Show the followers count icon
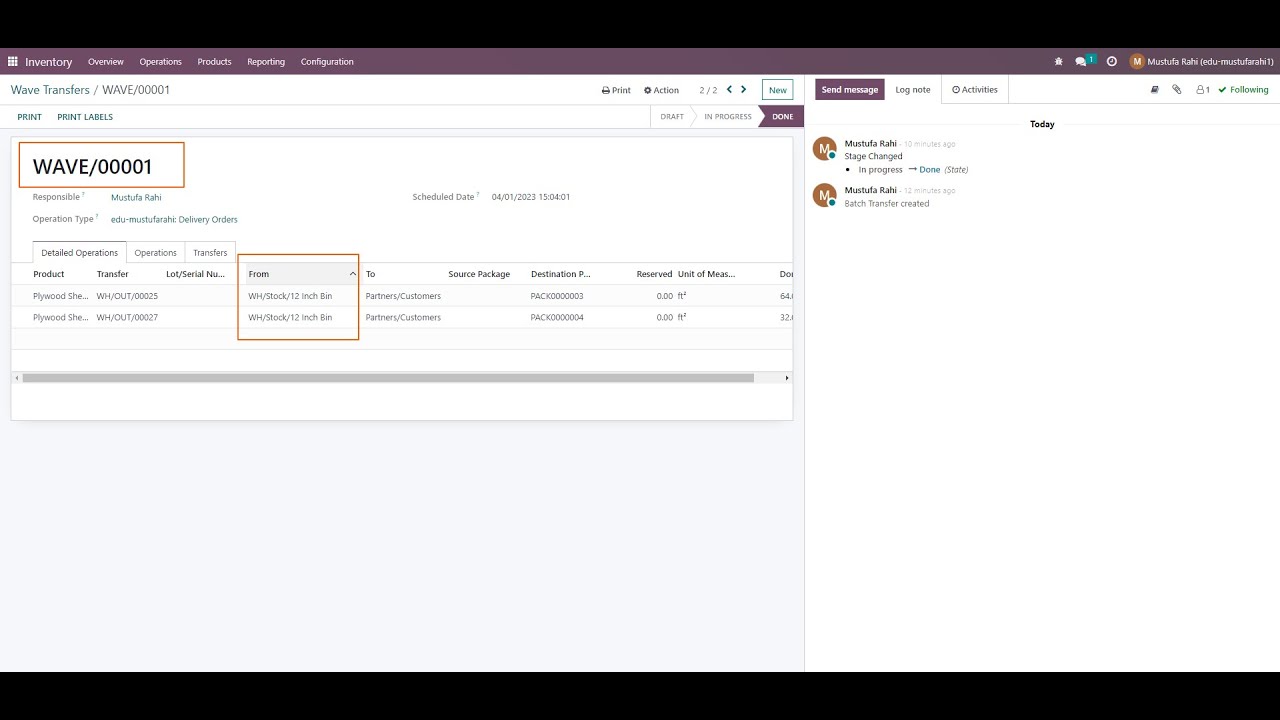 tap(1203, 89)
